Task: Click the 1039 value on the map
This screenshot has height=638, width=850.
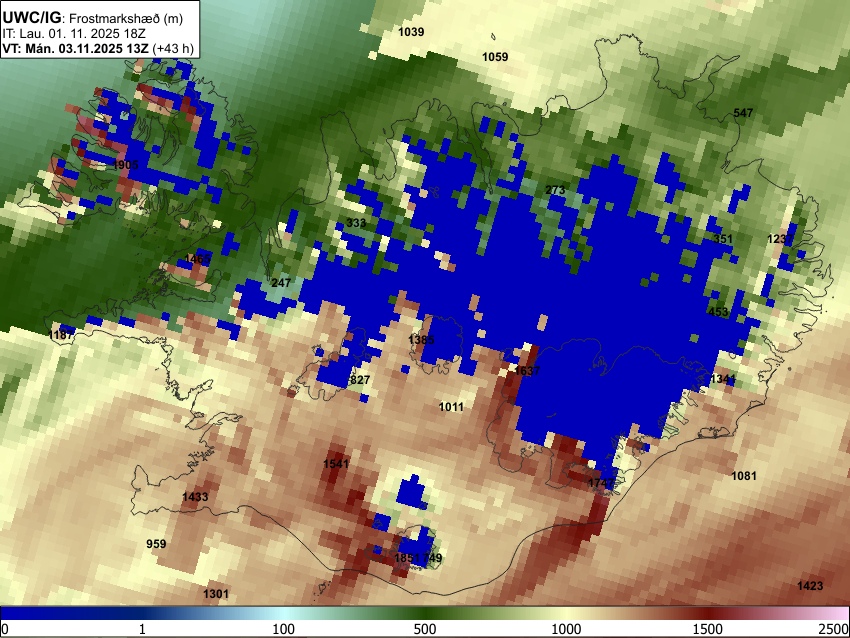Action: point(411,32)
